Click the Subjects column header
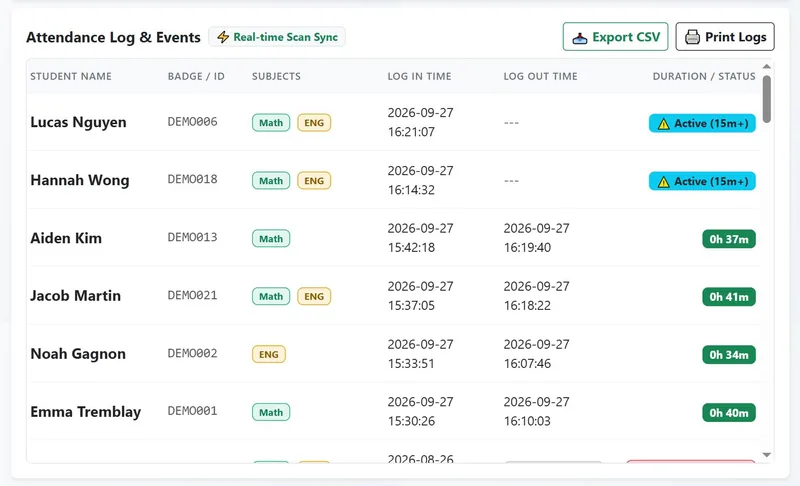 point(277,76)
